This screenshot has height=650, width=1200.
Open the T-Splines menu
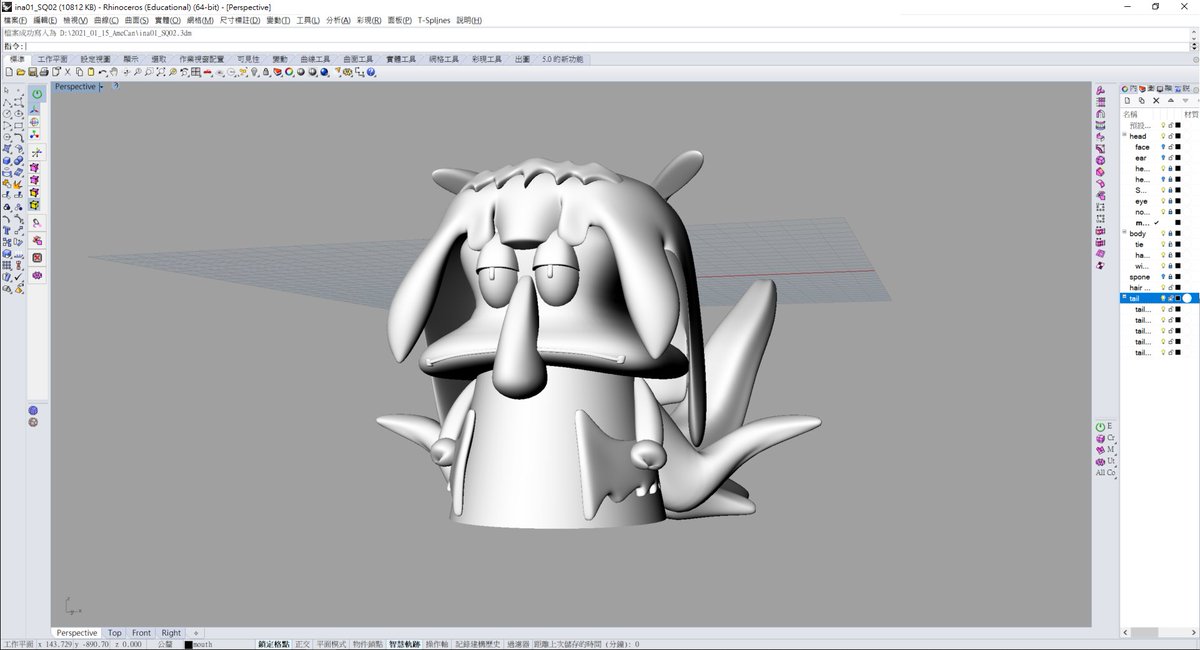click(433, 20)
